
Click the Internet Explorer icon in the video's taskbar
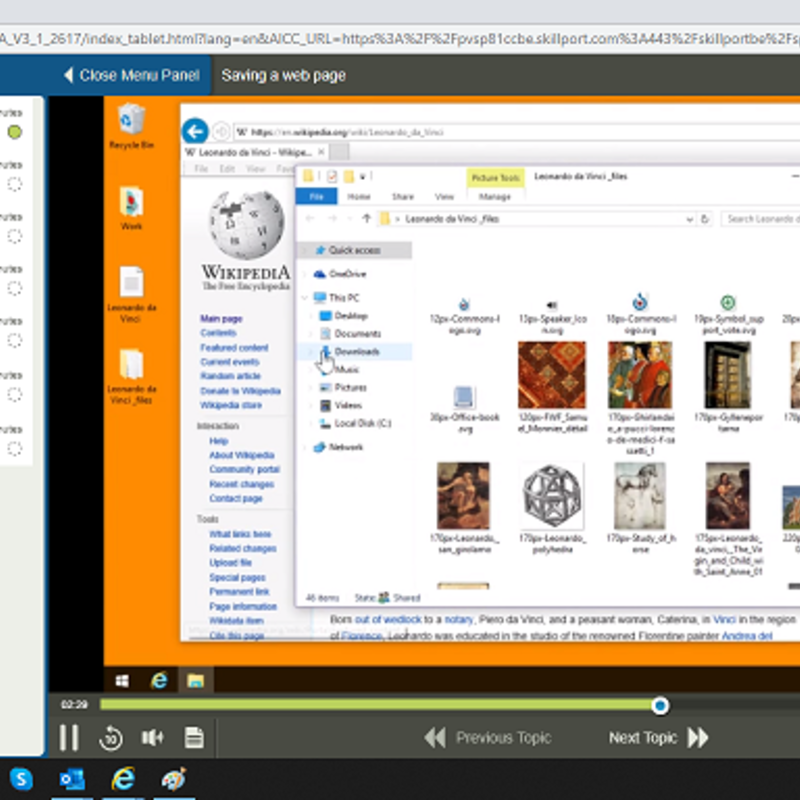click(x=159, y=681)
